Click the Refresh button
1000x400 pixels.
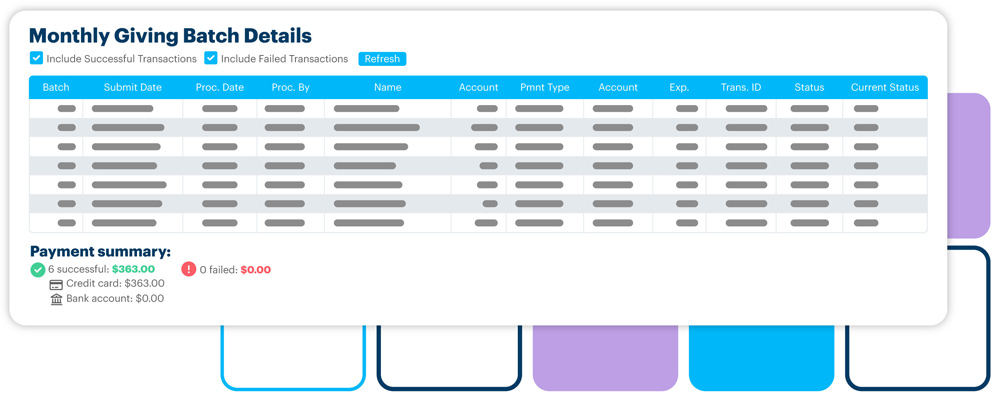pyautogui.click(x=382, y=59)
